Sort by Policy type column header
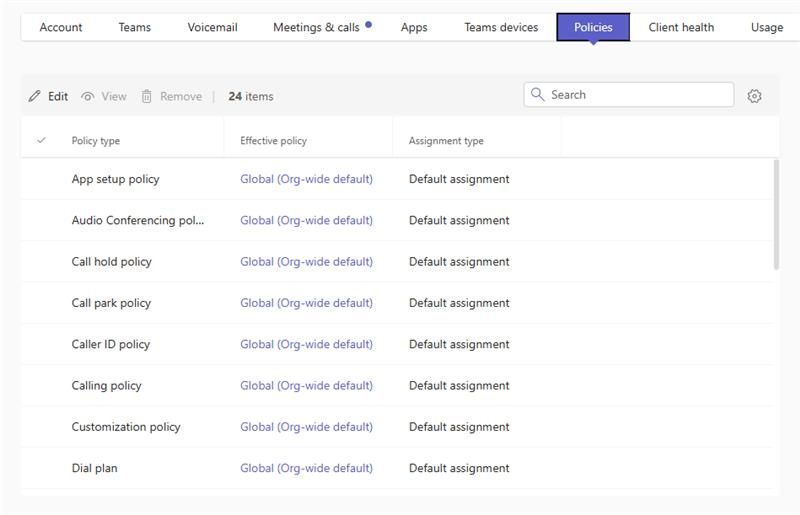800x515 pixels. click(96, 141)
